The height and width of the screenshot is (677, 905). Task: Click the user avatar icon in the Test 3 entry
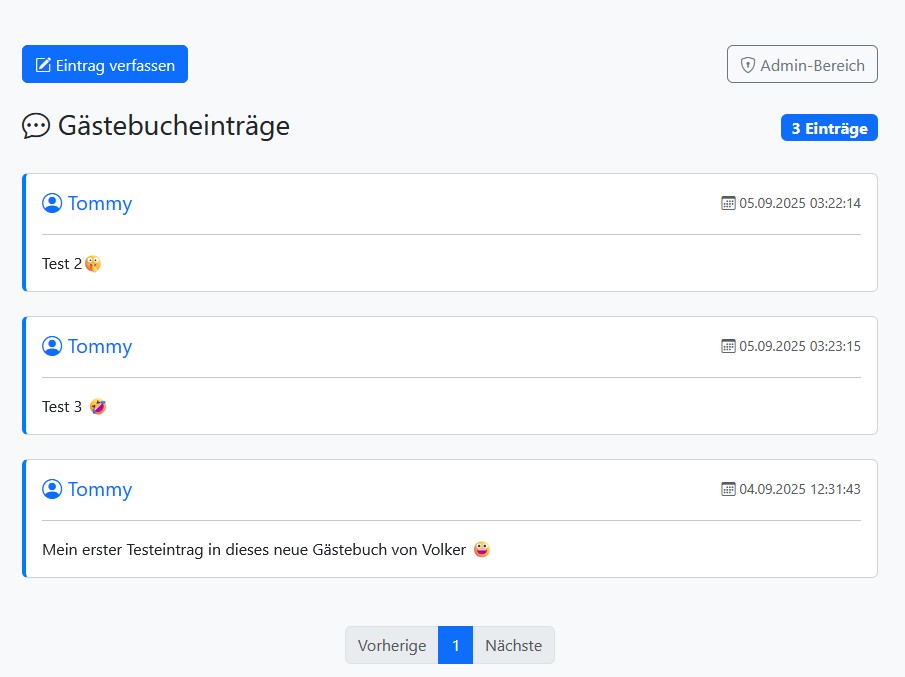[x=52, y=346]
